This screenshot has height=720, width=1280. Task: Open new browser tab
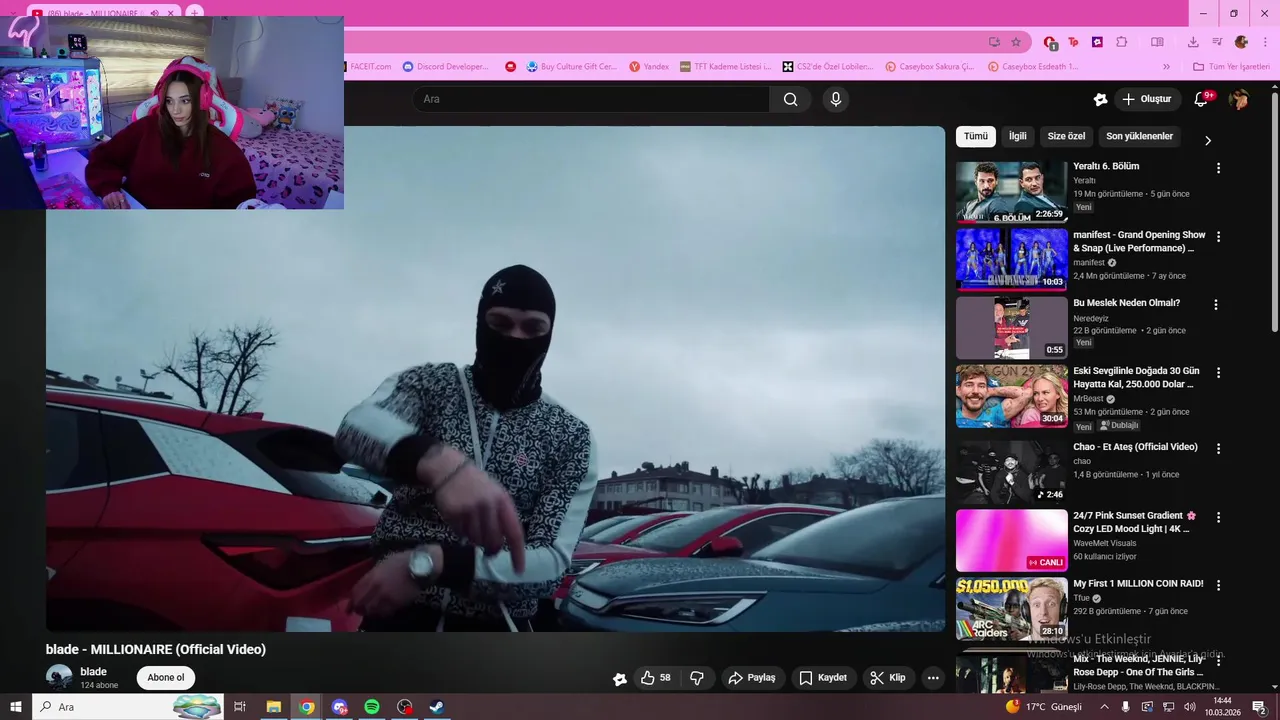pyautogui.click(x=195, y=13)
